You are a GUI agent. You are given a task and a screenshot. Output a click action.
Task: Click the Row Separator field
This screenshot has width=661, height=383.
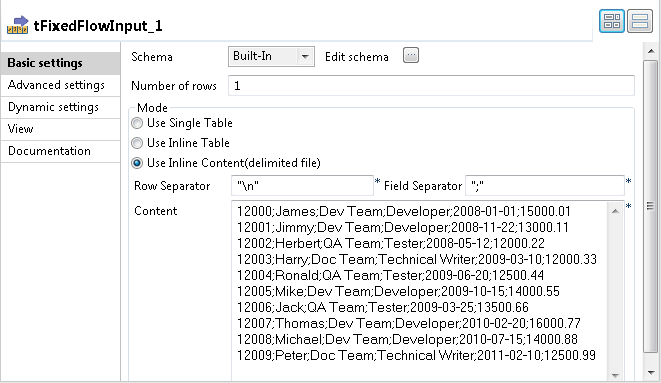(x=302, y=186)
